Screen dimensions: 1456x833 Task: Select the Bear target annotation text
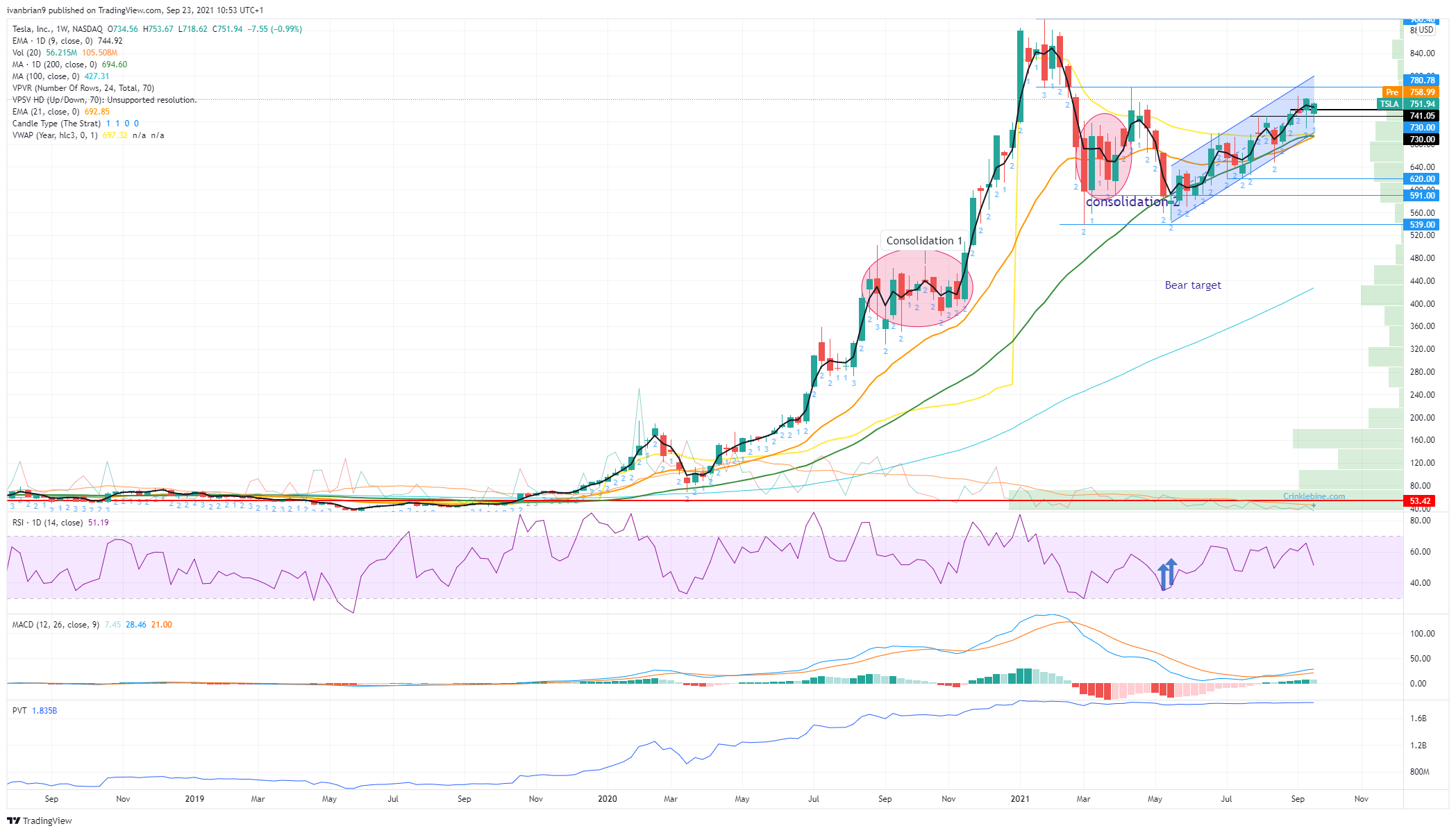[1193, 285]
